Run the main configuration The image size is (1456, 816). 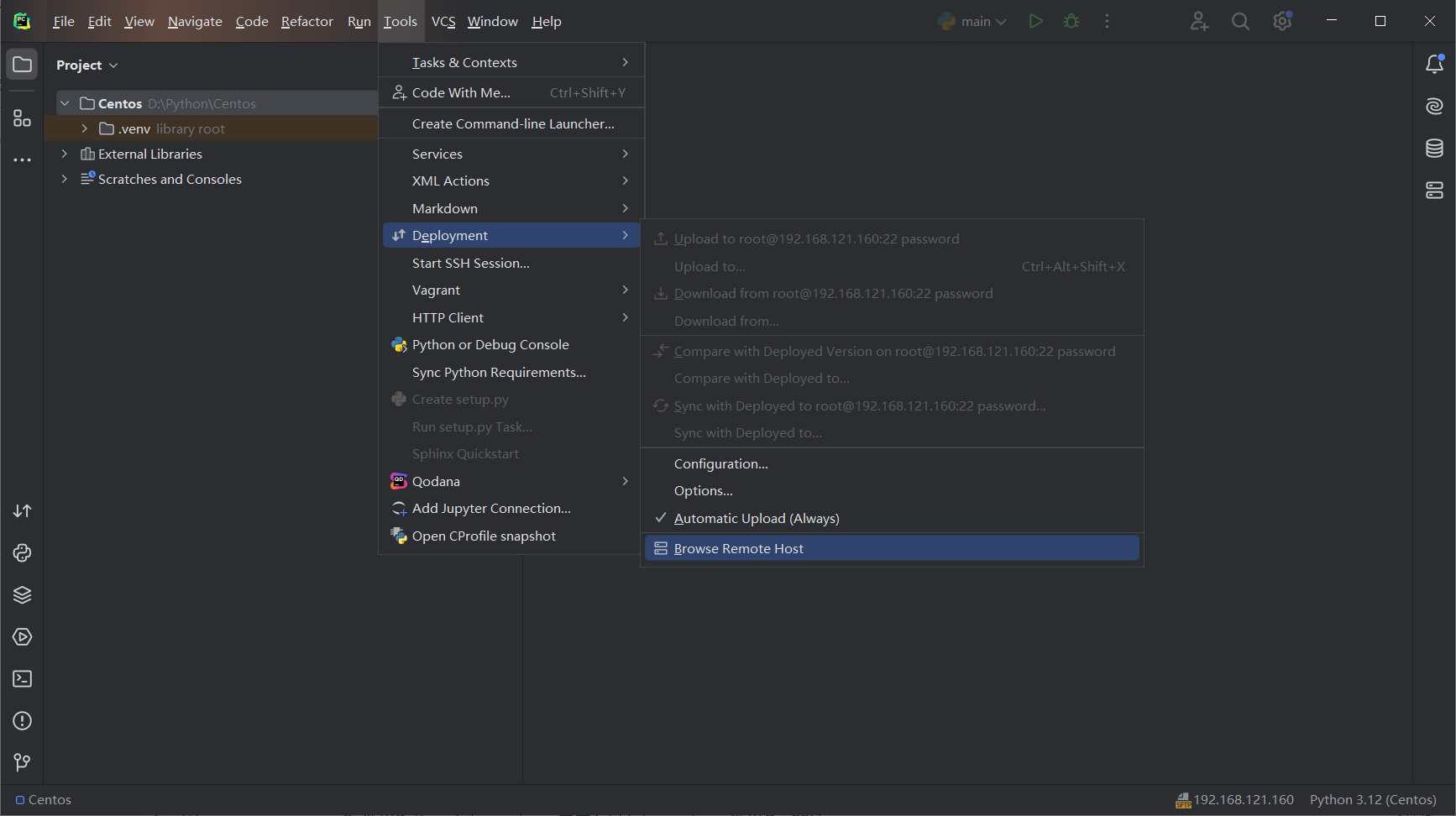[1036, 21]
